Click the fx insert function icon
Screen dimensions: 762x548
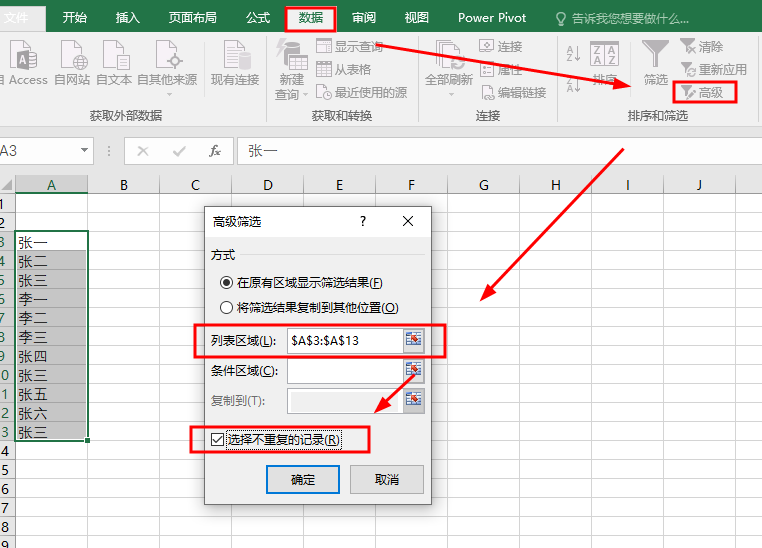tap(214, 151)
